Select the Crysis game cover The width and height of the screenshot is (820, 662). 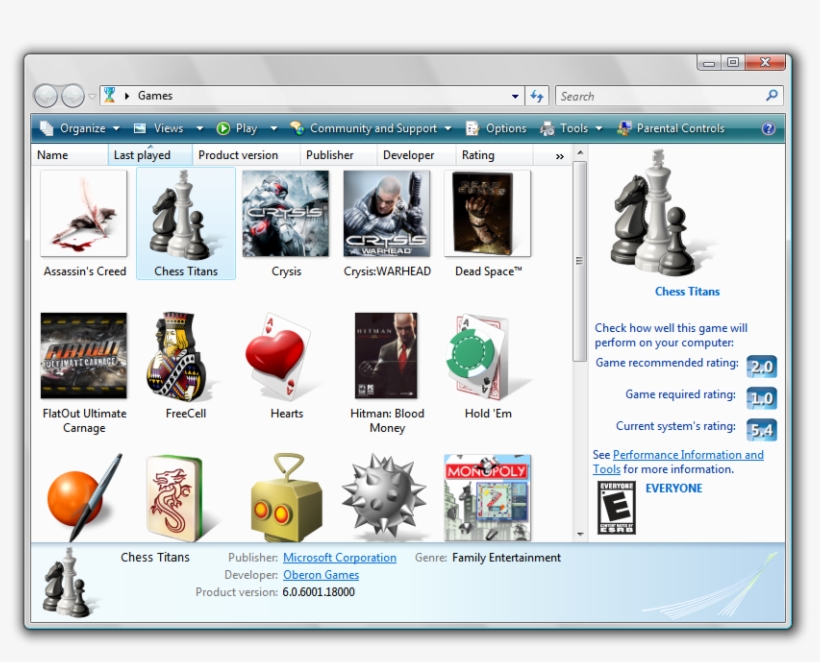(x=286, y=213)
